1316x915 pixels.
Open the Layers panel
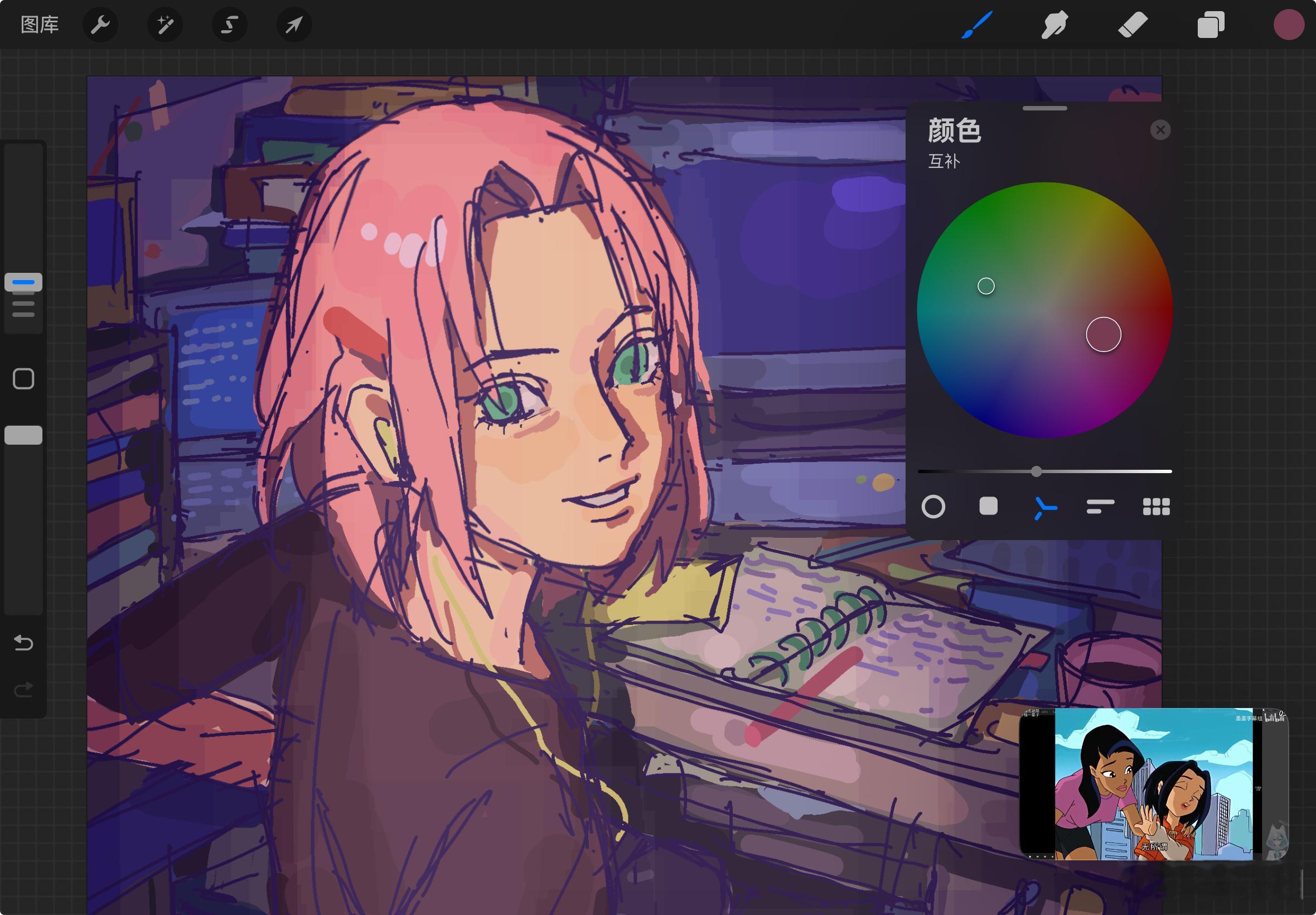pyautogui.click(x=1211, y=25)
